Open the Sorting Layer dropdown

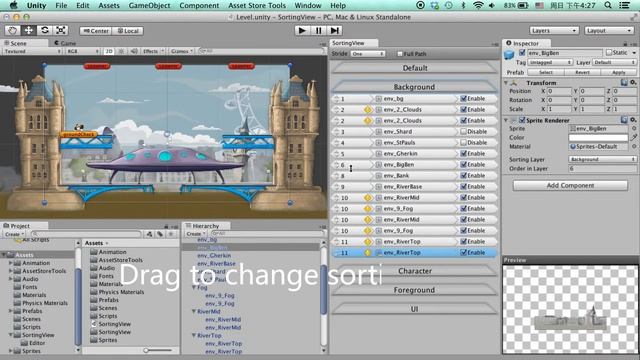[602, 159]
